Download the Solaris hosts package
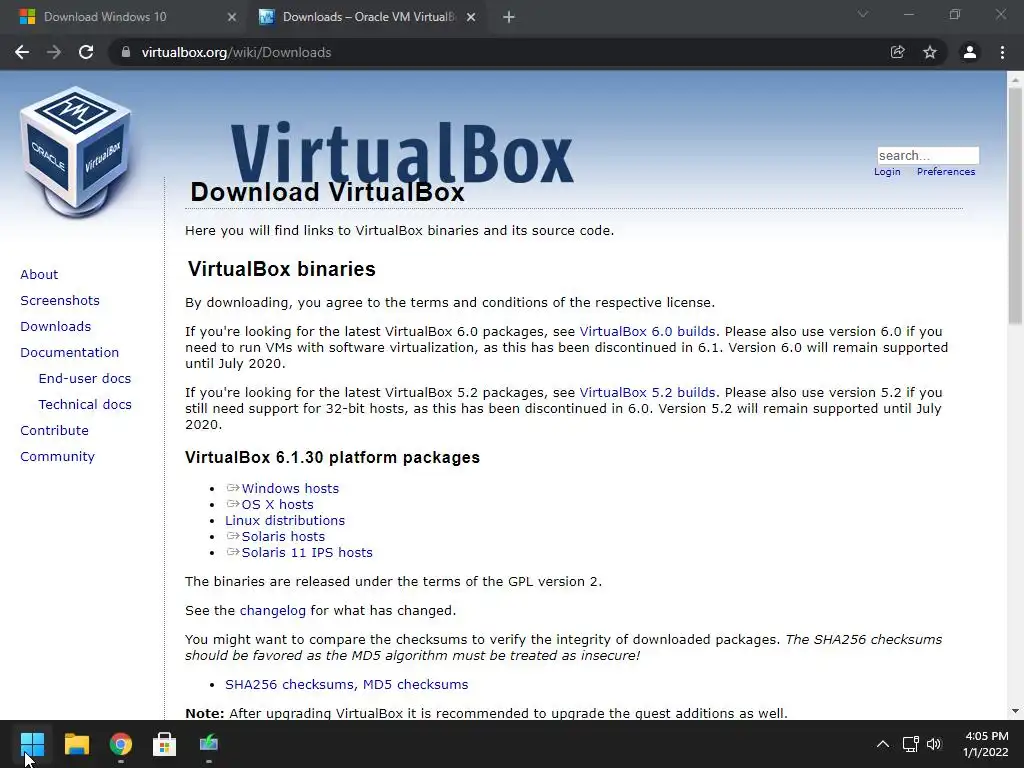The width and height of the screenshot is (1024, 768). (283, 537)
